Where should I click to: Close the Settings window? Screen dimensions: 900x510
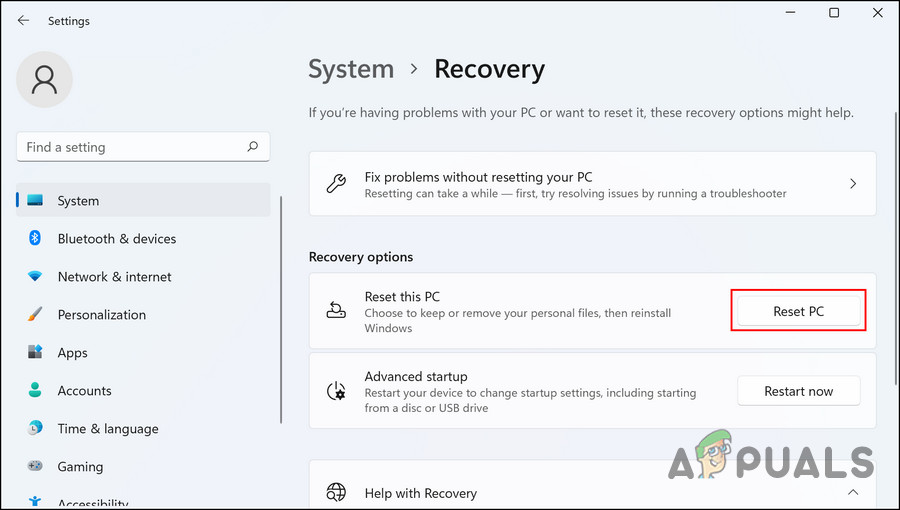coord(878,13)
